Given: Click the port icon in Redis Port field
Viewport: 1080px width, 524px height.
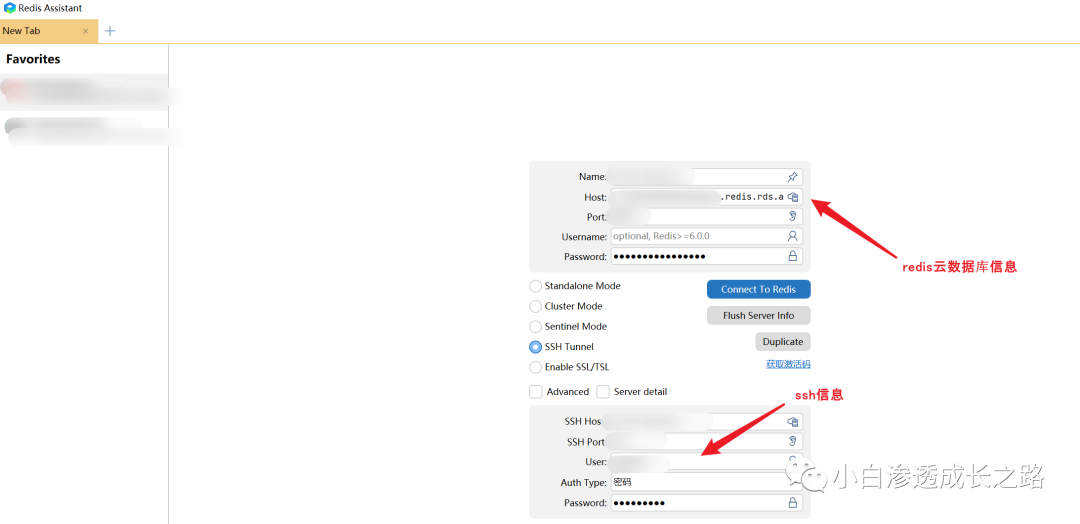Looking at the screenshot, I should (x=792, y=216).
